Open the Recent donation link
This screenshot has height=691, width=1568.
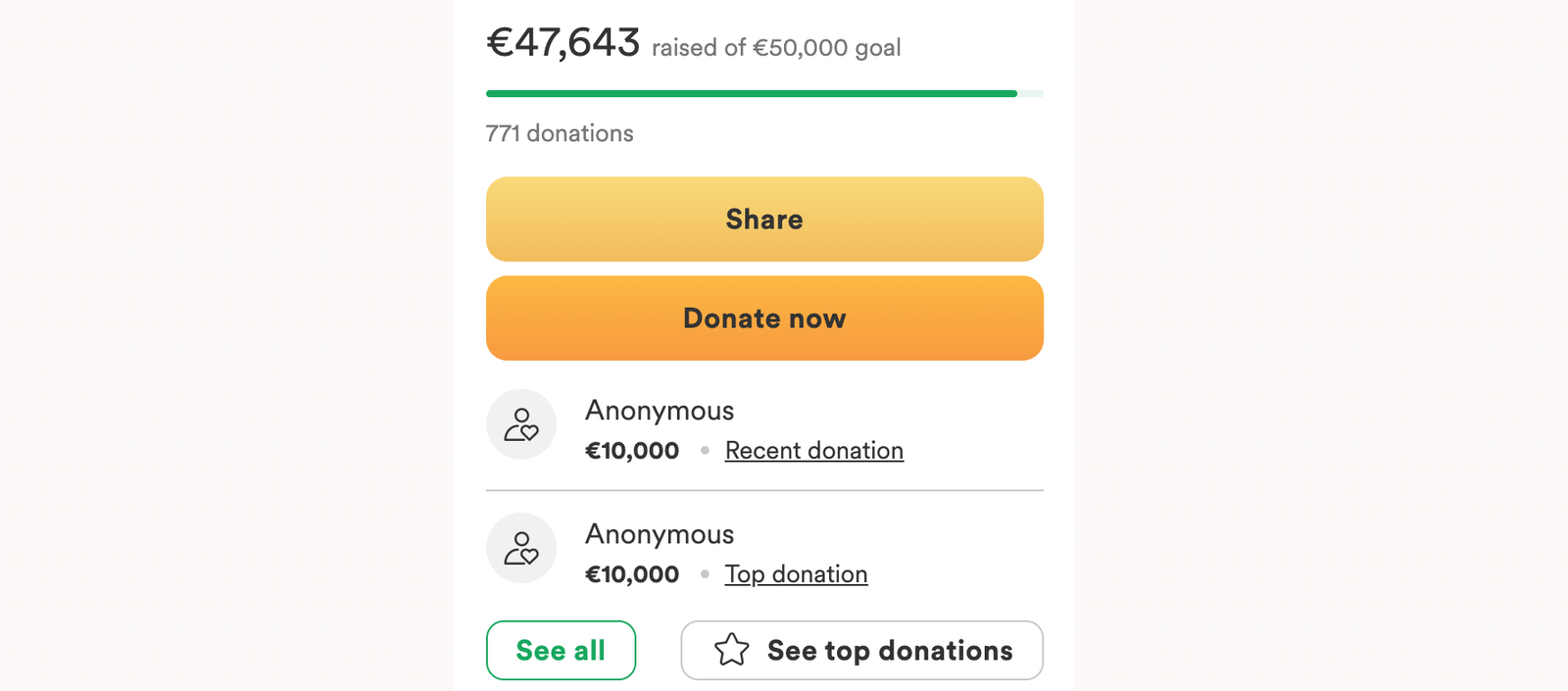[813, 450]
